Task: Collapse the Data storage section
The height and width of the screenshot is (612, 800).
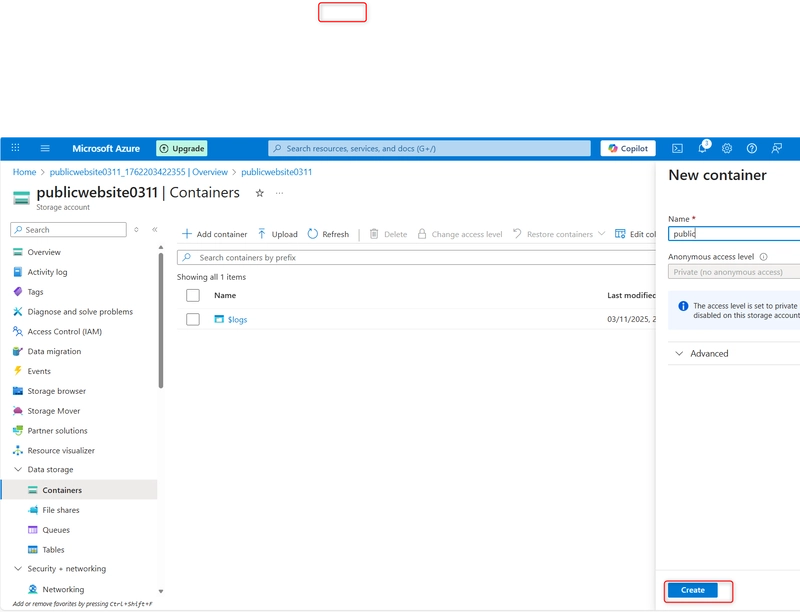Action: [x=18, y=470]
